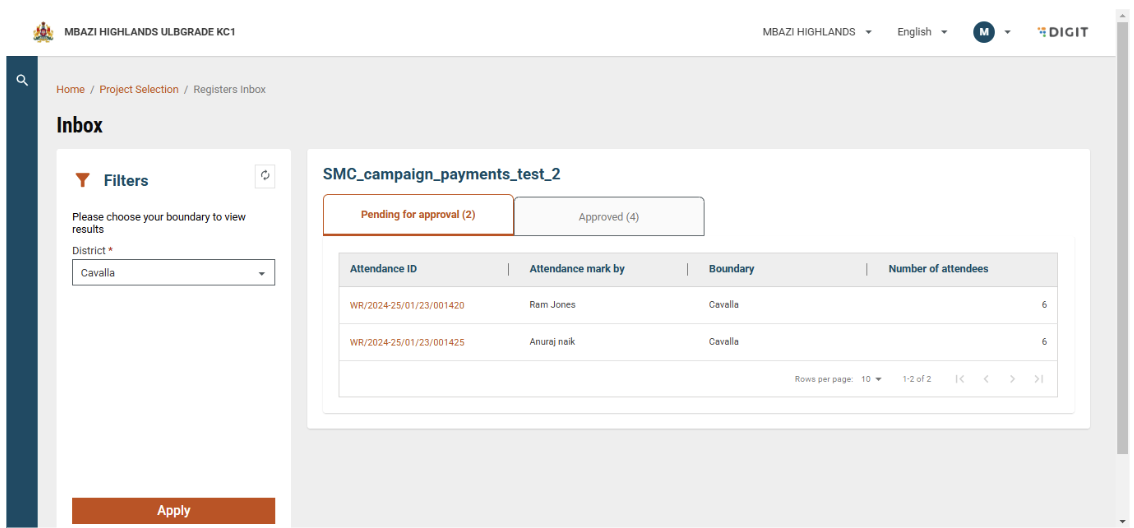Go to previous page arrow
This screenshot has height=528, width=1134.
986,379
